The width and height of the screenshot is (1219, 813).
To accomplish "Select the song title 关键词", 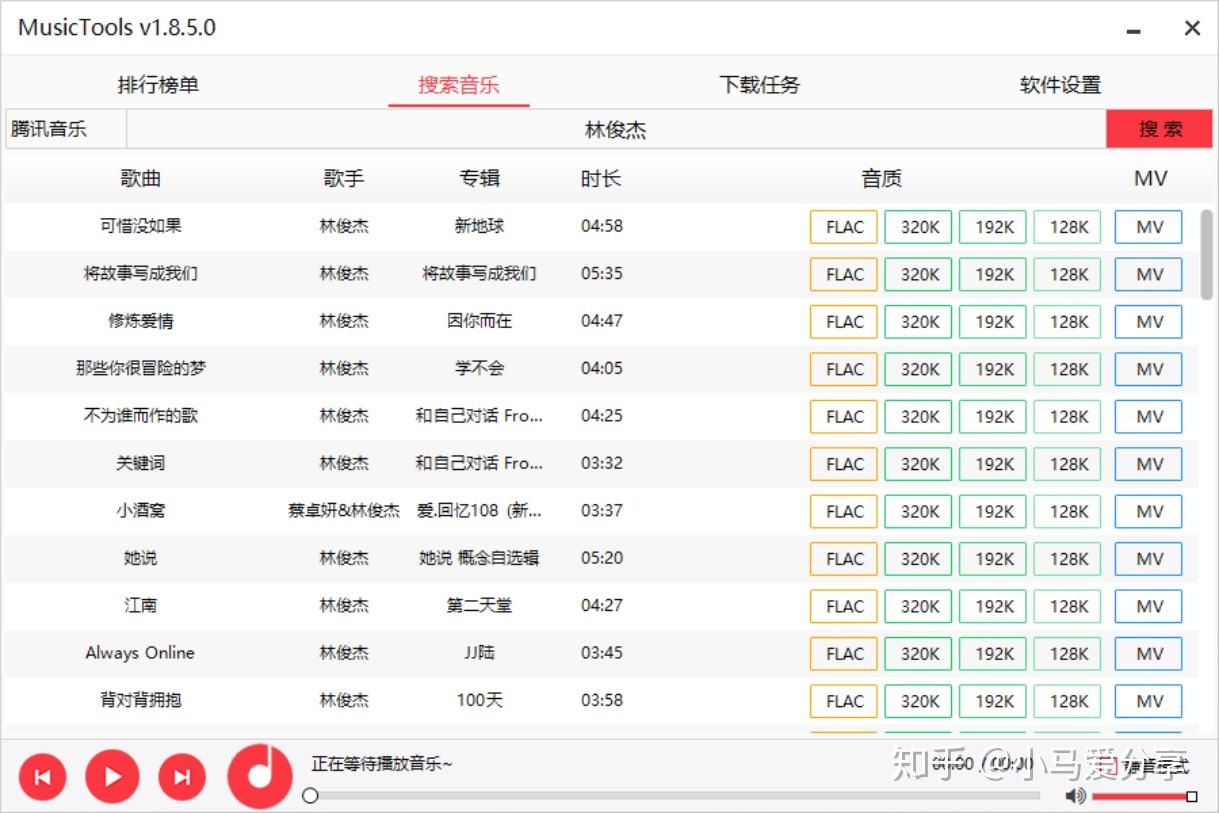I will pos(141,463).
